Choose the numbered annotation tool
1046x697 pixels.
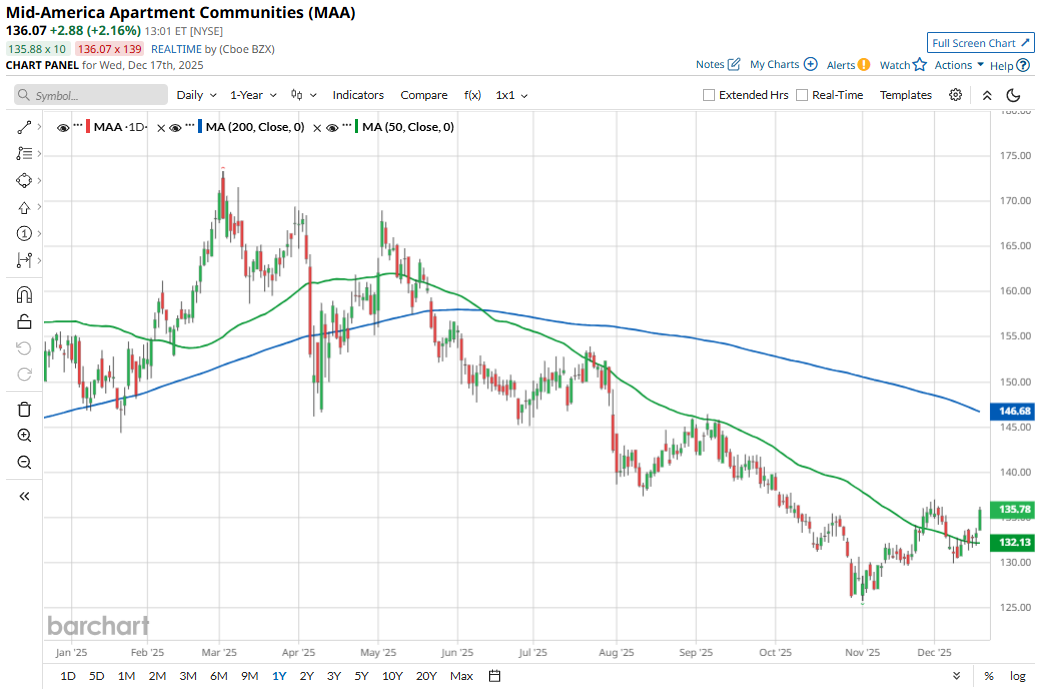[24, 233]
